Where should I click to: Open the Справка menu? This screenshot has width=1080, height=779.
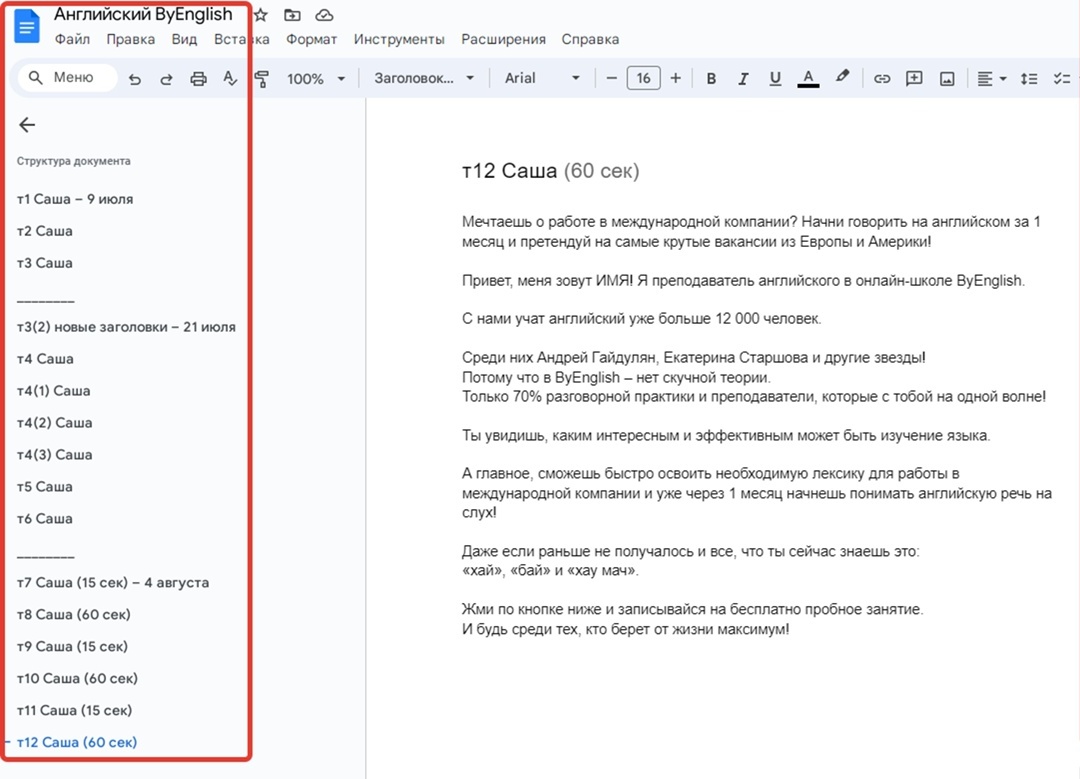click(590, 39)
